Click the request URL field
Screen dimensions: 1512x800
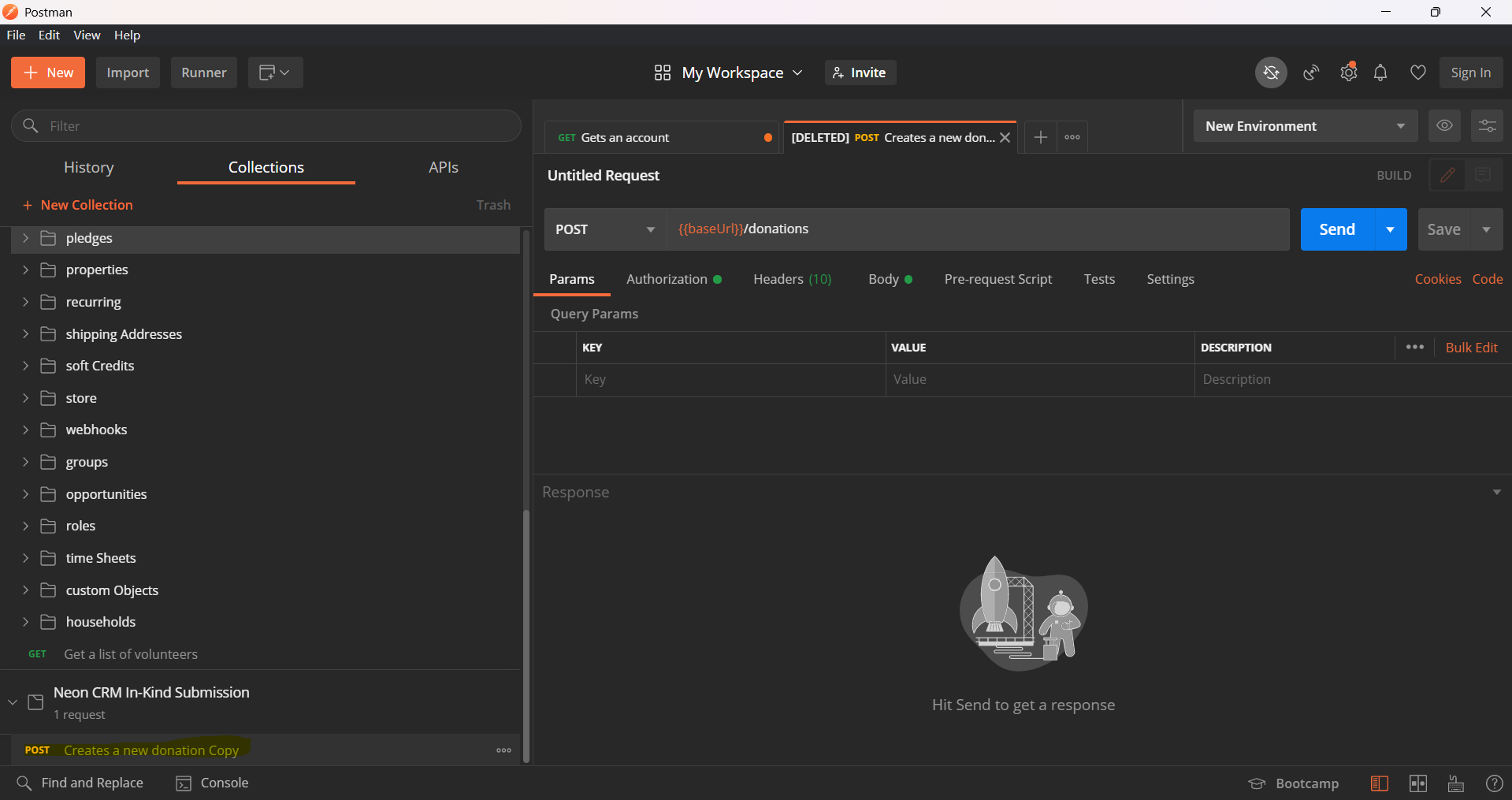(x=978, y=229)
